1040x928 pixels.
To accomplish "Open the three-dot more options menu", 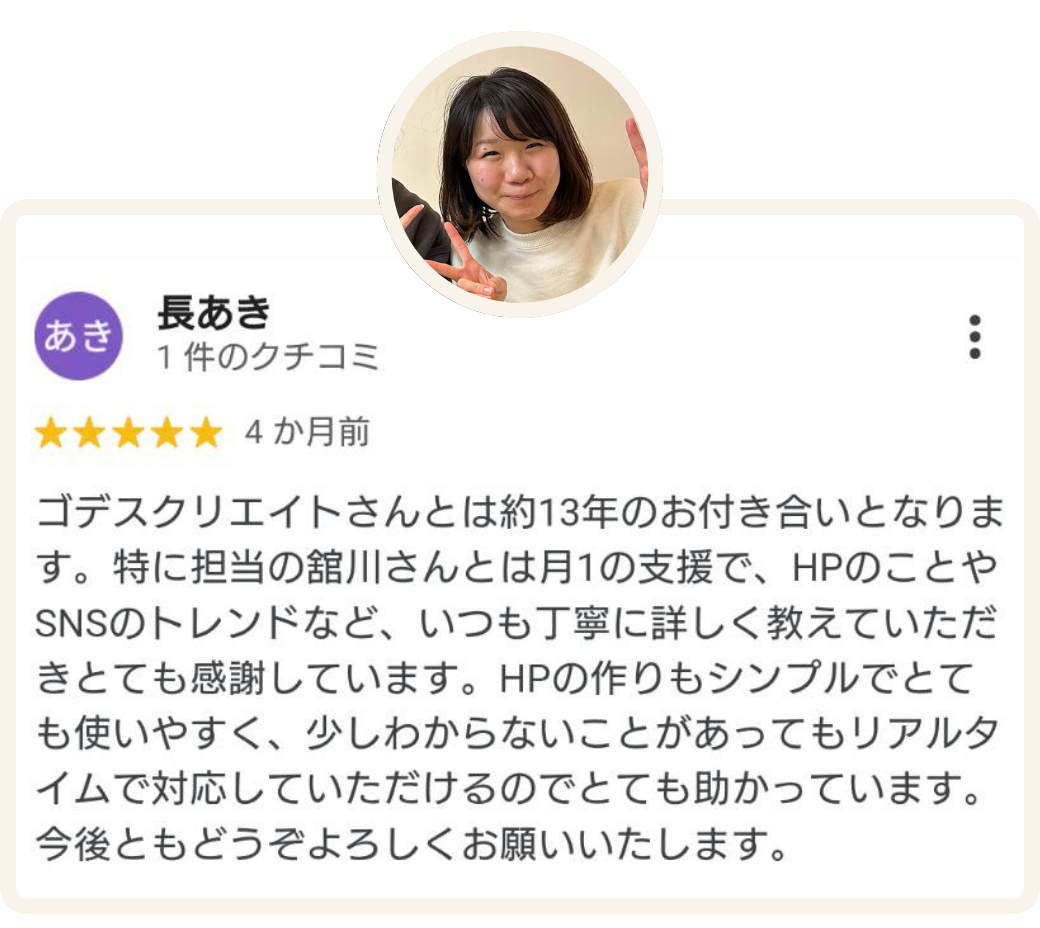I will coord(974,337).
